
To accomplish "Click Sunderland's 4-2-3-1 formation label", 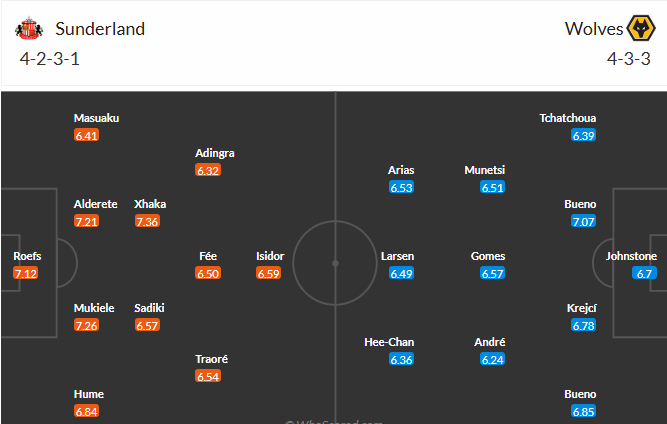I will [49, 57].
